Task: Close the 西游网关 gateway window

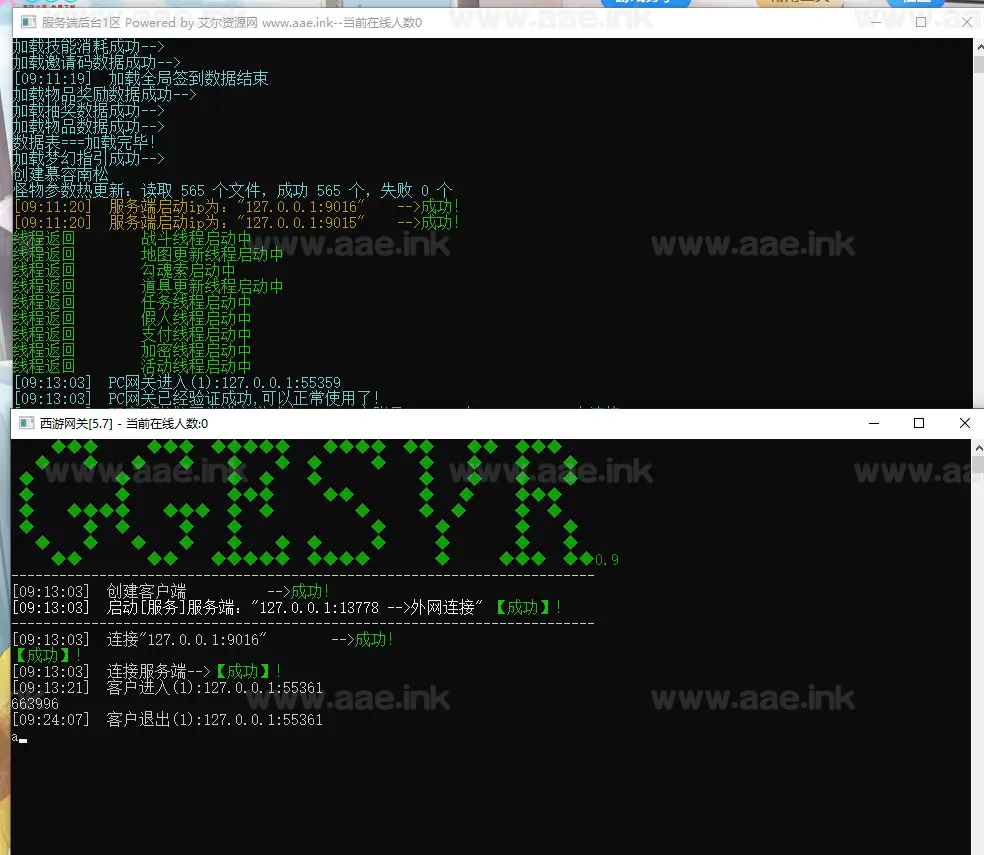Action: click(965, 424)
